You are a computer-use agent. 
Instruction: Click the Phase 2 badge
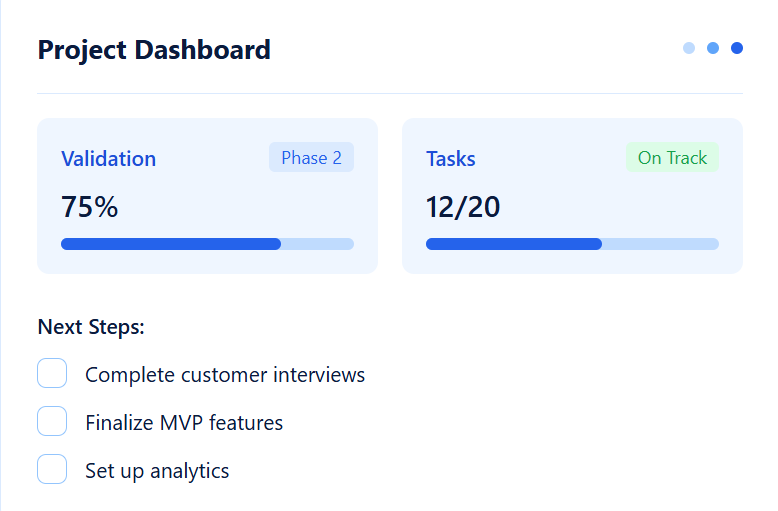pyautogui.click(x=311, y=158)
